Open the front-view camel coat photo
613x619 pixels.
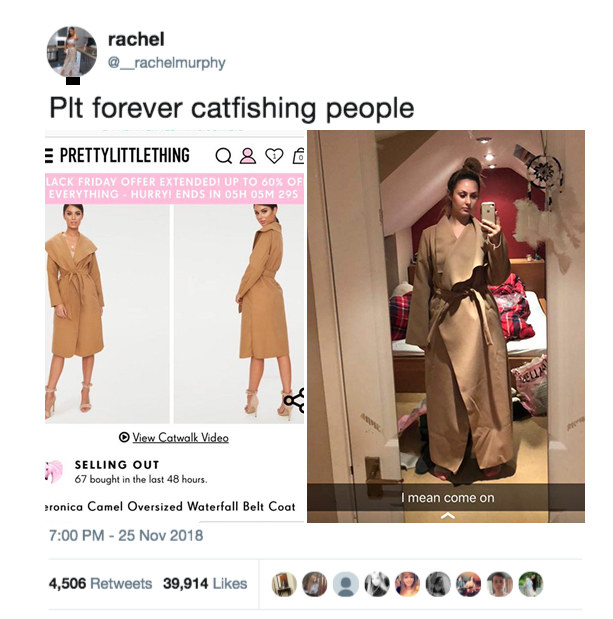107,314
